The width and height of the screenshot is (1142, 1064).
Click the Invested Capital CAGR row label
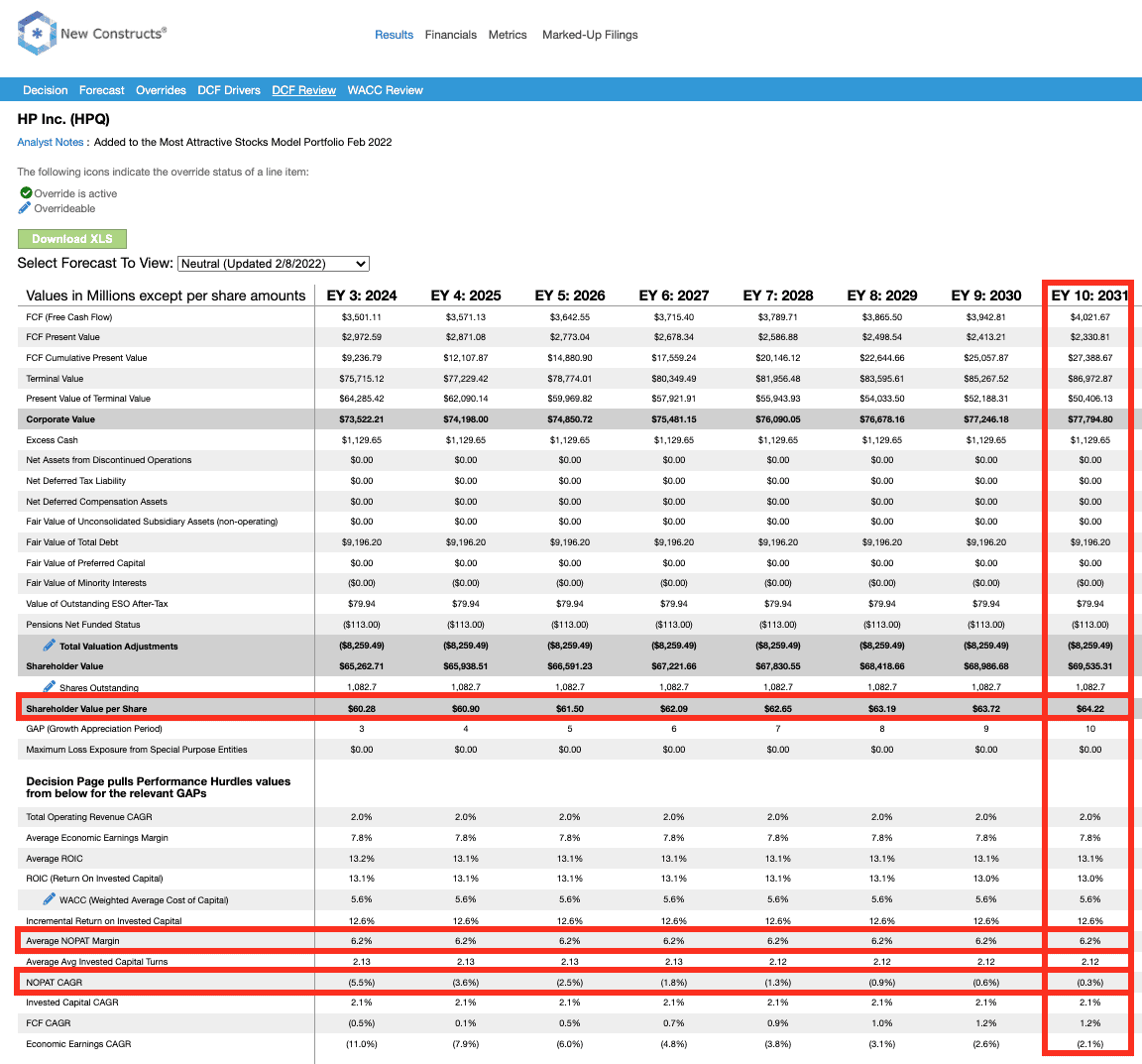pyautogui.click(x=72, y=1003)
